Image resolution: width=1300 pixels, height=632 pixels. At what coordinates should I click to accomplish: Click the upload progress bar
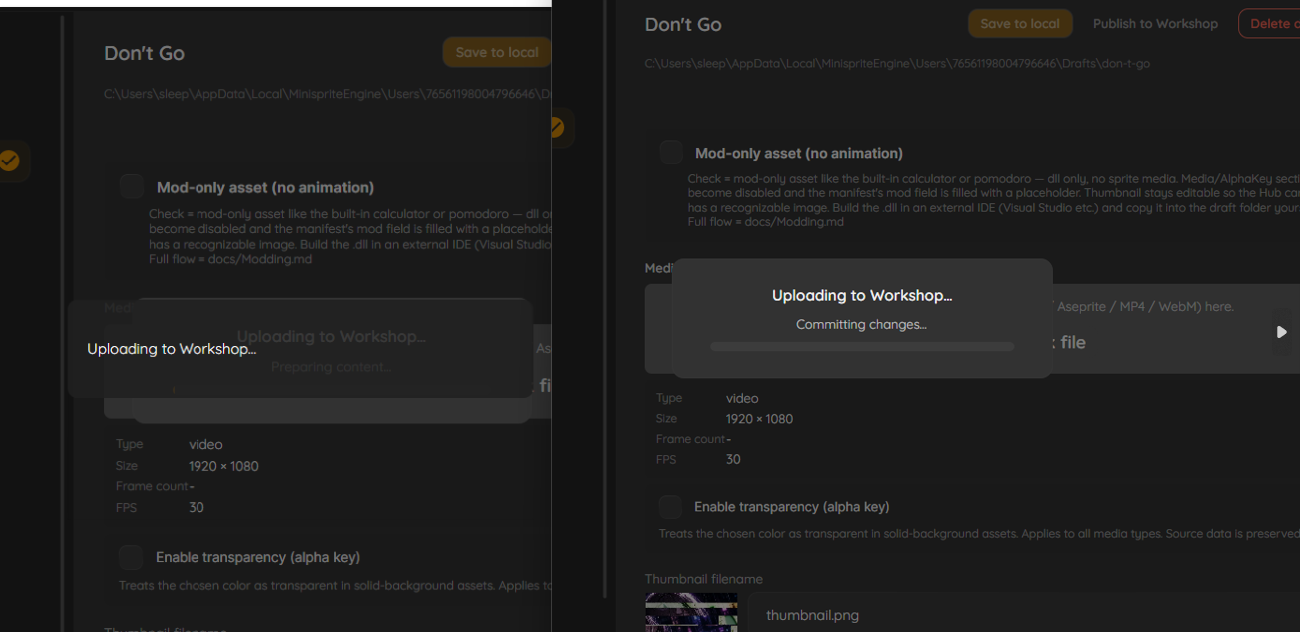862,347
